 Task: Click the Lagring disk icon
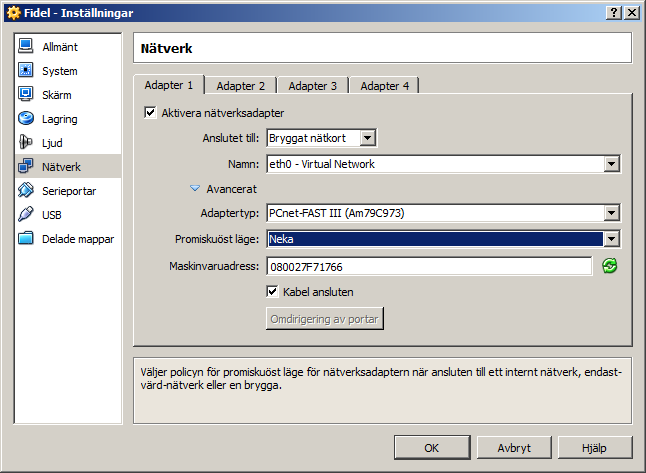click(26, 119)
